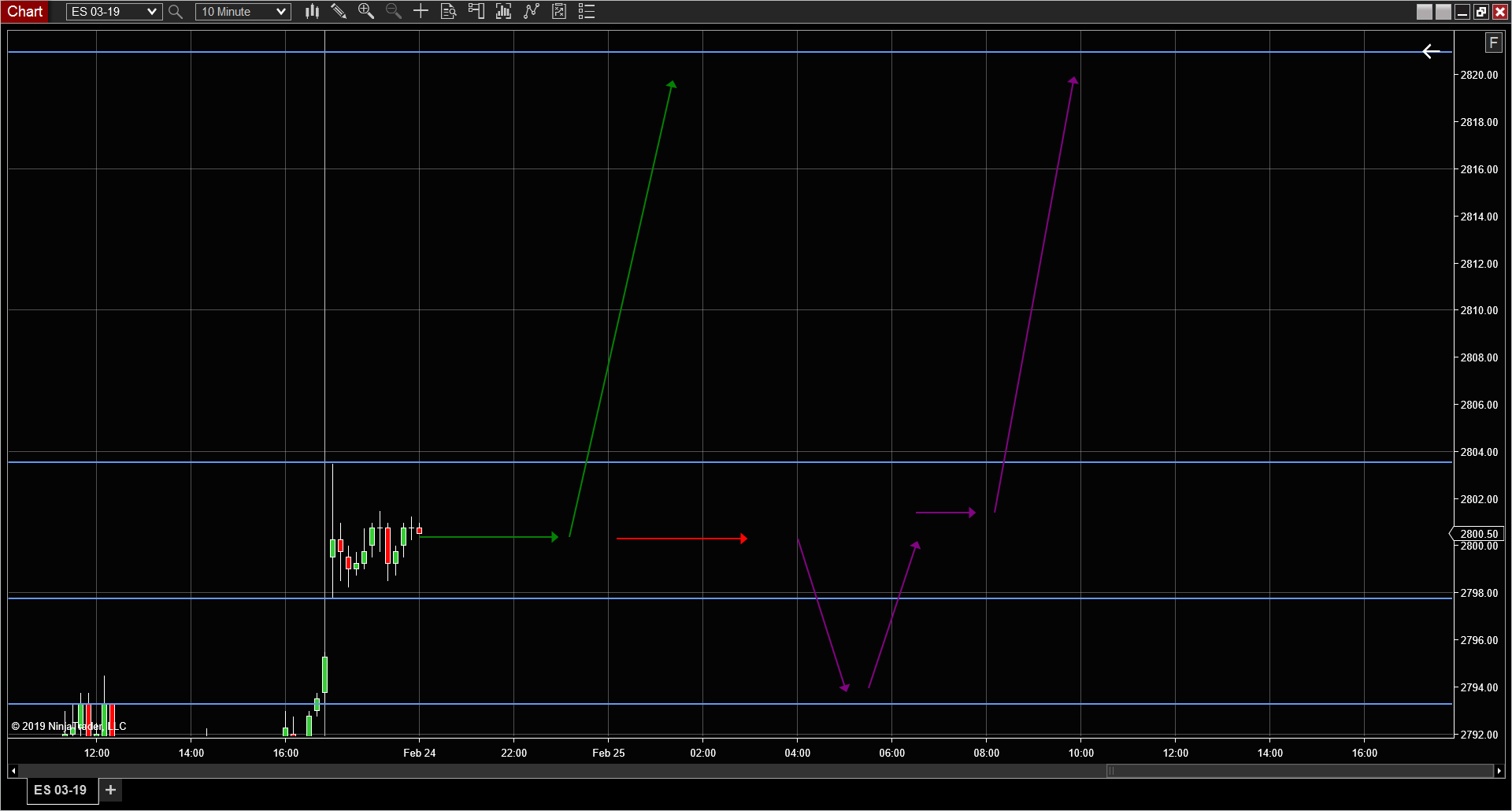
Task: Click the F fixed scale button
Action: coord(1494,43)
